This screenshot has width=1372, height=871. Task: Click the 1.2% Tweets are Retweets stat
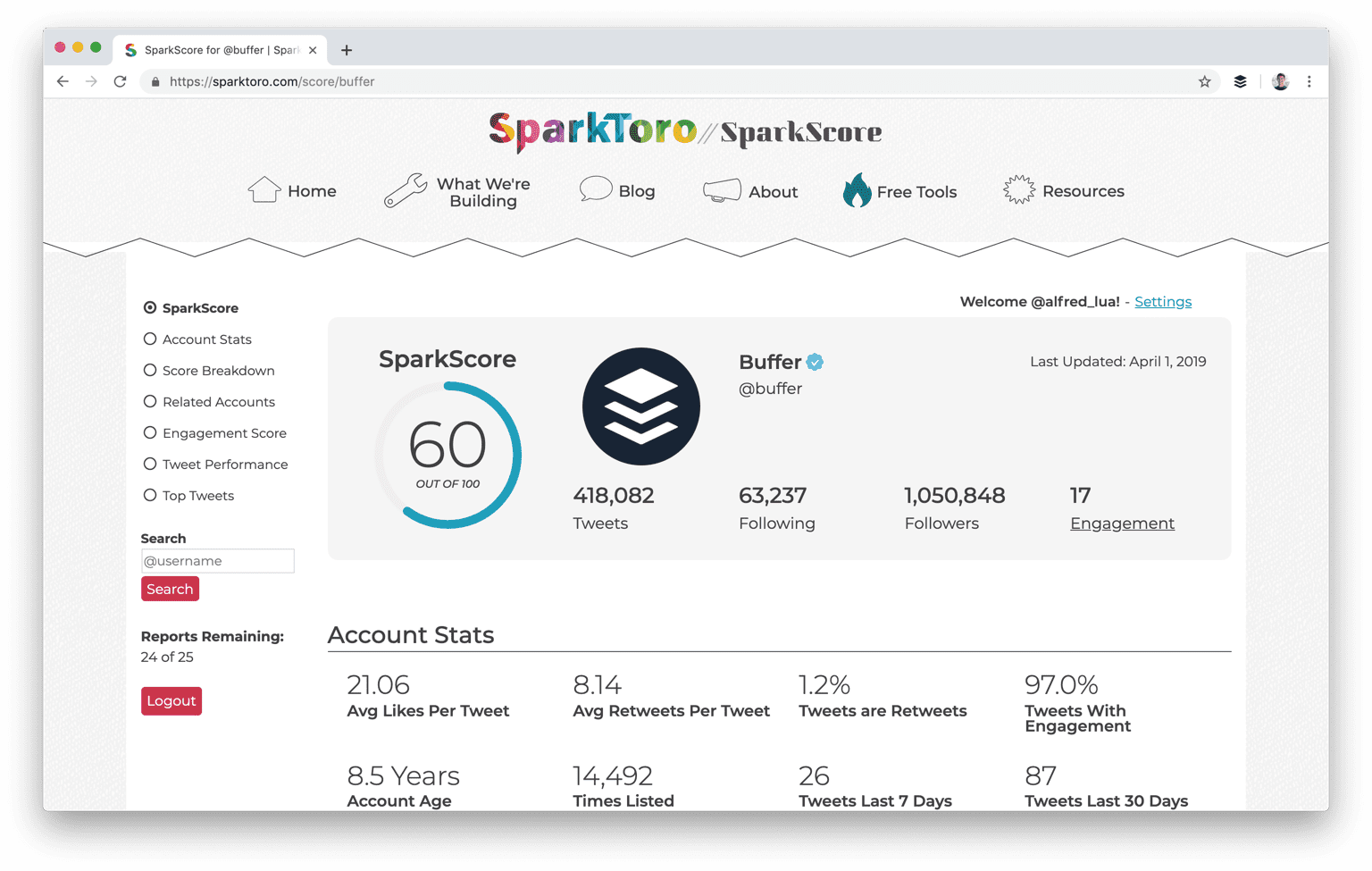tap(883, 696)
